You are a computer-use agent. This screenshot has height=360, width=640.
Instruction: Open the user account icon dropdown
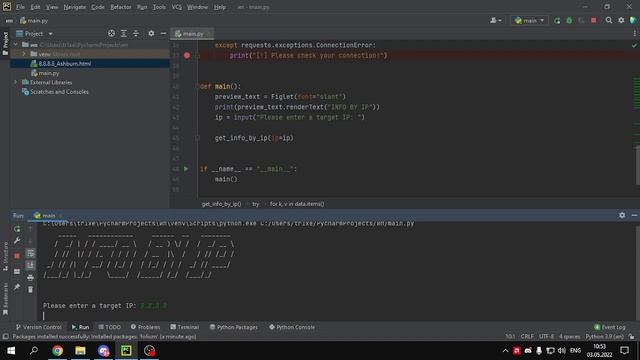(x=496, y=20)
